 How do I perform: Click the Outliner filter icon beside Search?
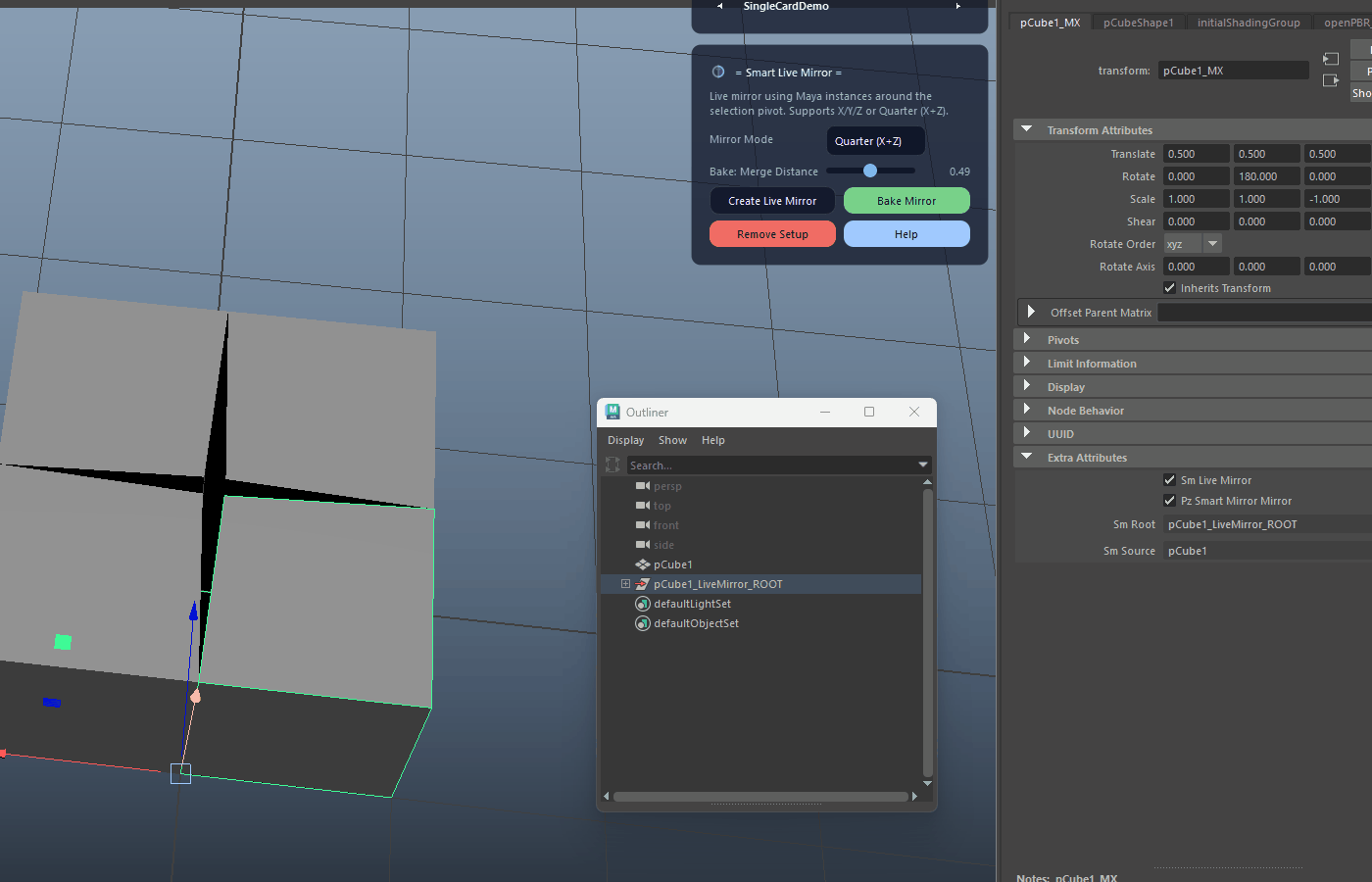(612, 465)
